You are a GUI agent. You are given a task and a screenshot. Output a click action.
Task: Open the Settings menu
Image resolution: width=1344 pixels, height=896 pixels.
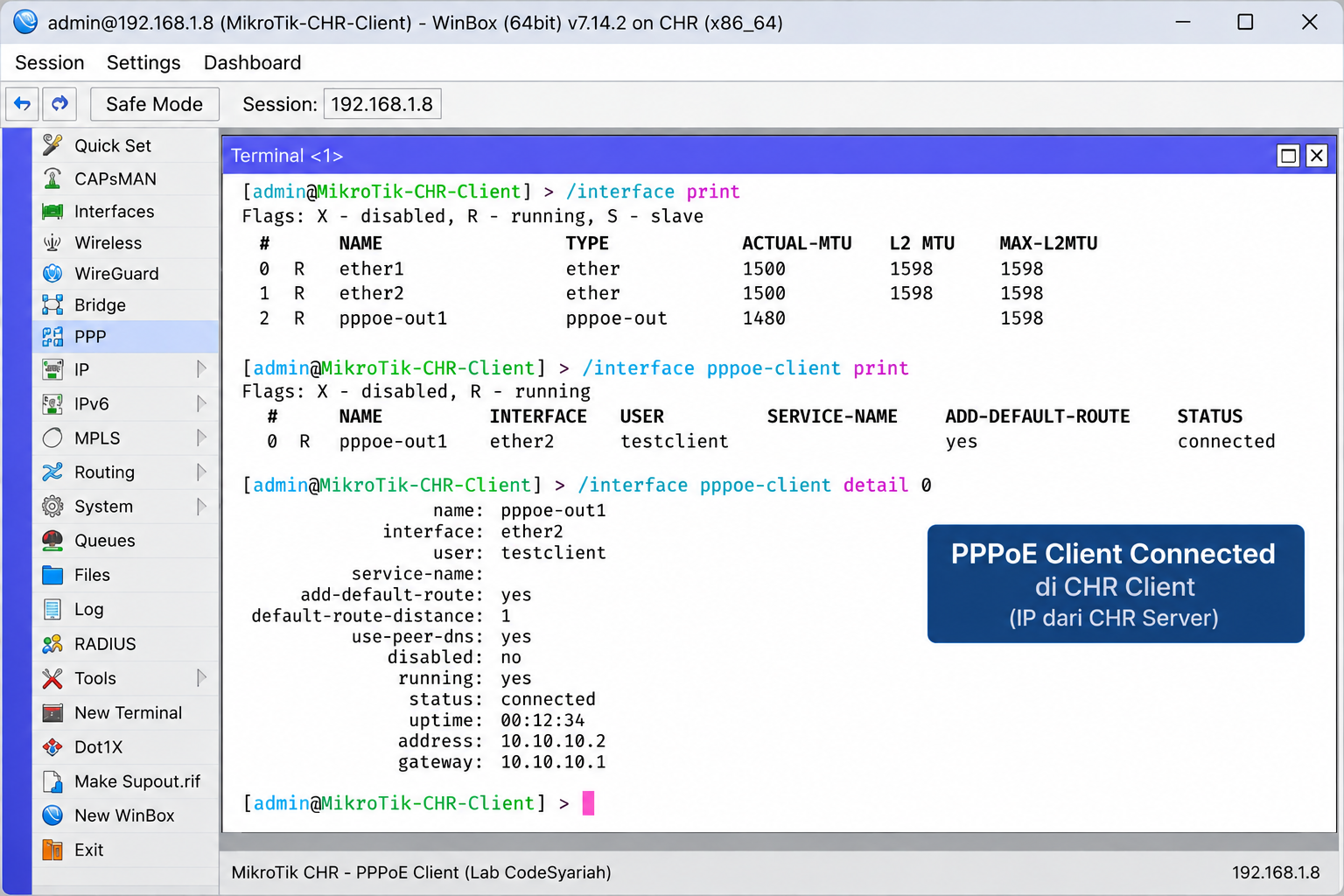143,63
